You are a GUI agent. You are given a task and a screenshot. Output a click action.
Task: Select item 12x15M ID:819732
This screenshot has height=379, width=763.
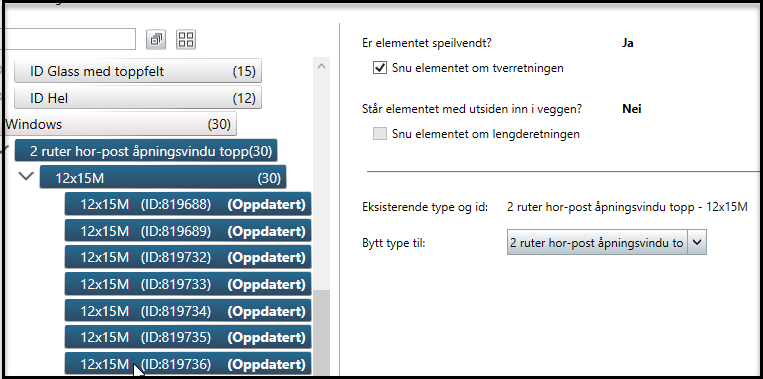click(x=188, y=257)
